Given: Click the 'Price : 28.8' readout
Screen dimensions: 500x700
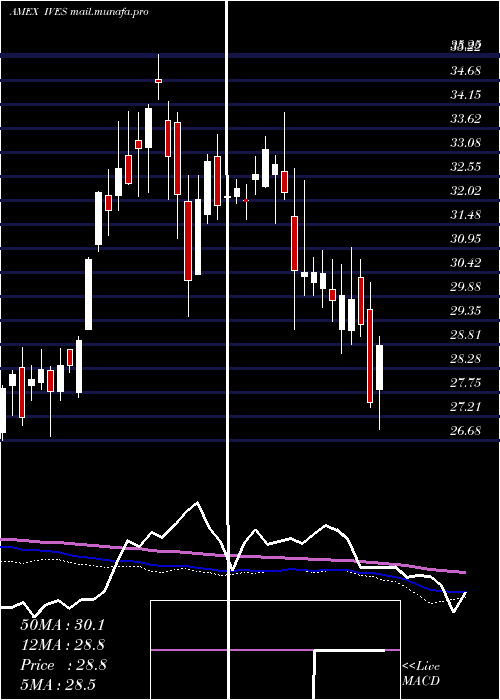Looking at the screenshot, I should click(63, 665).
